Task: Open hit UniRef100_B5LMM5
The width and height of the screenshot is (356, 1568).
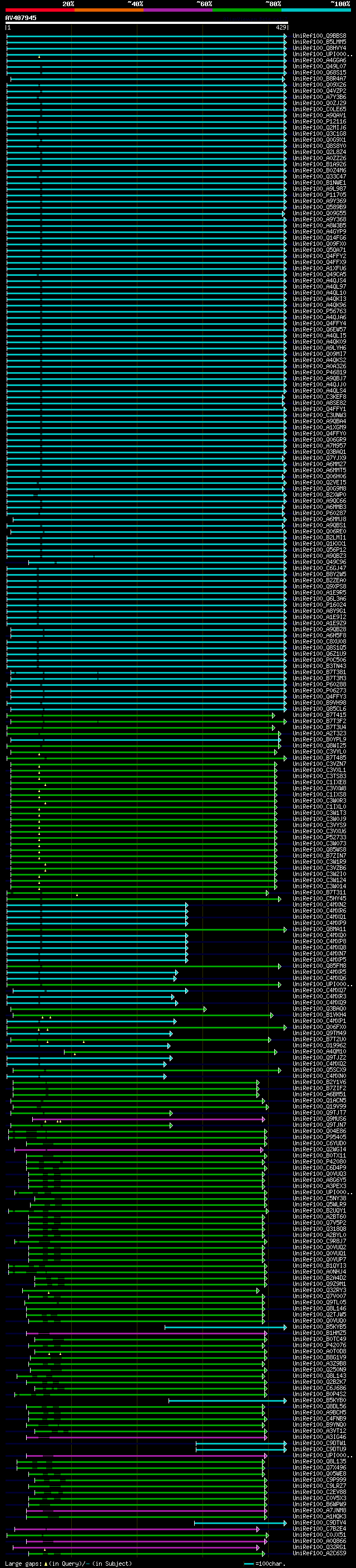Action: coord(319,42)
